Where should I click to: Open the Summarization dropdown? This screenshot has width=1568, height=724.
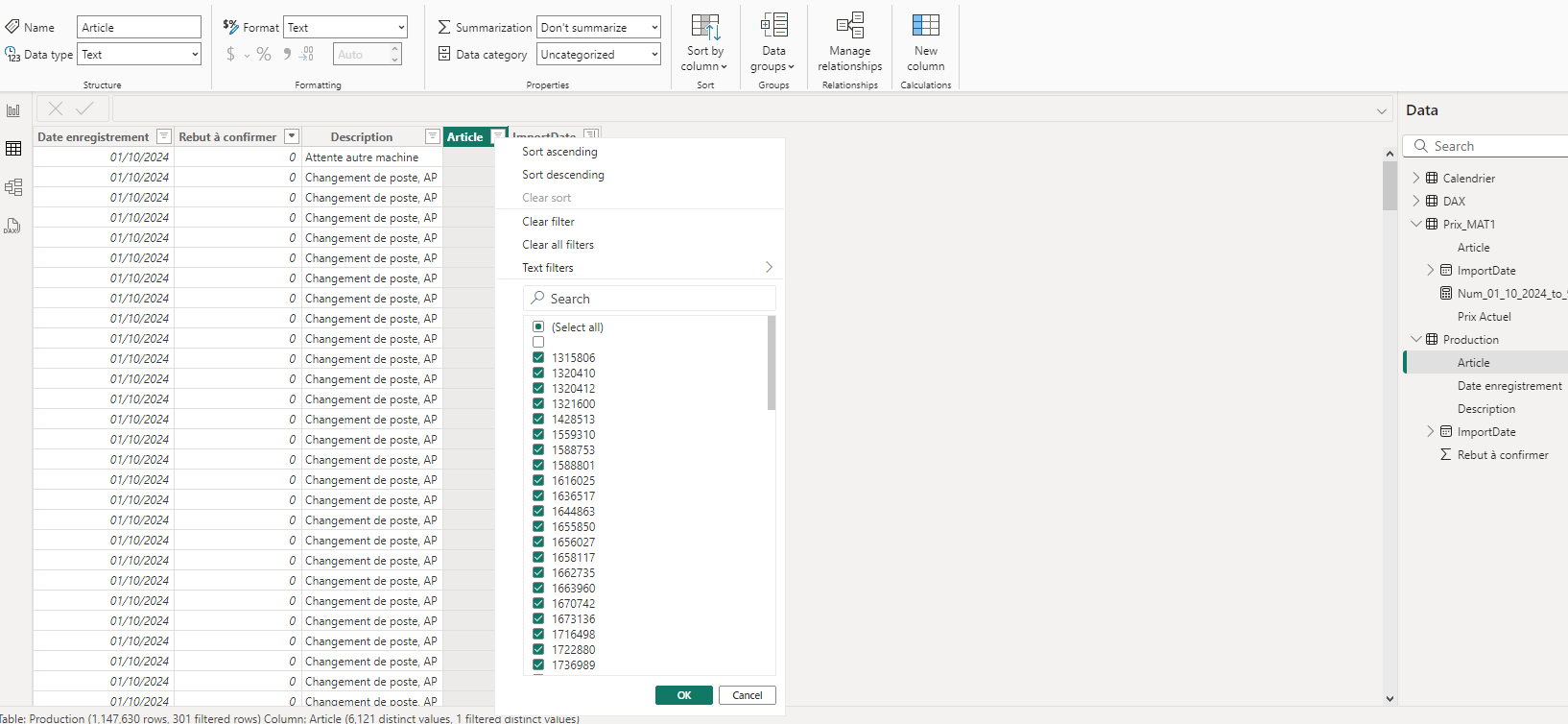[599, 28]
